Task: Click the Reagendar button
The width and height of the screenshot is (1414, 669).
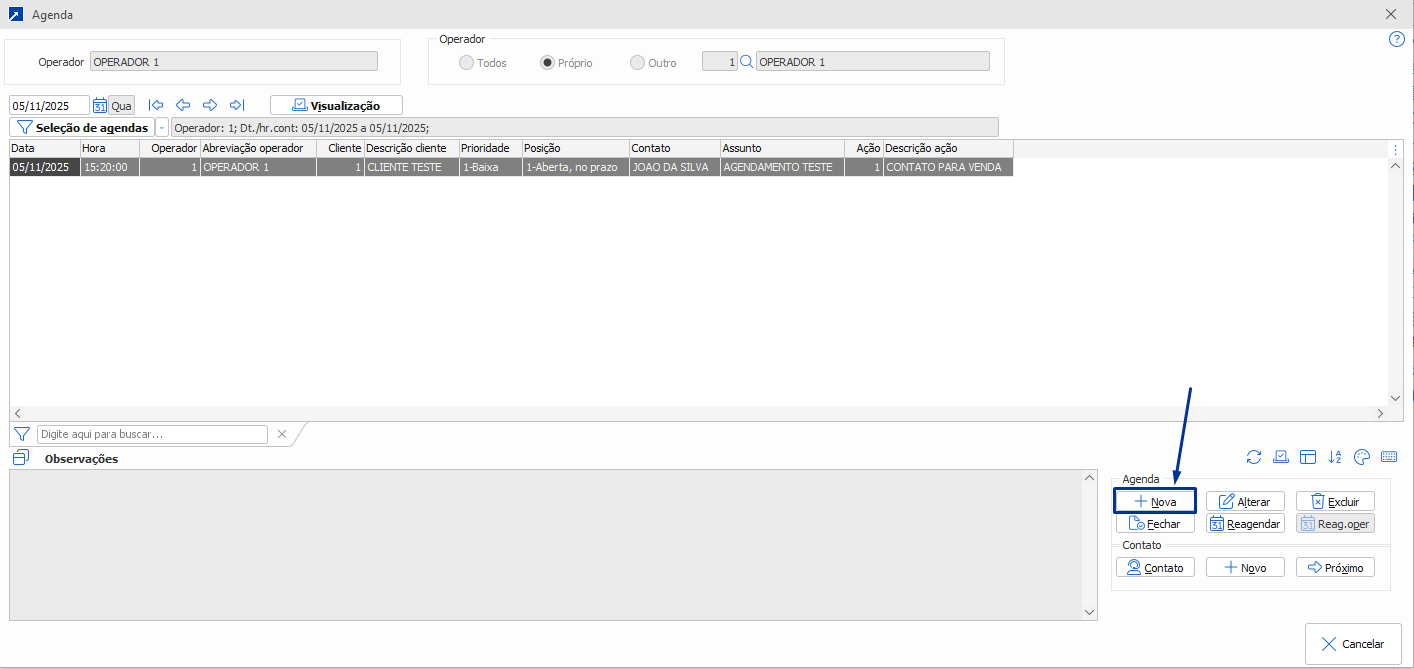Action: coord(1245,523)
